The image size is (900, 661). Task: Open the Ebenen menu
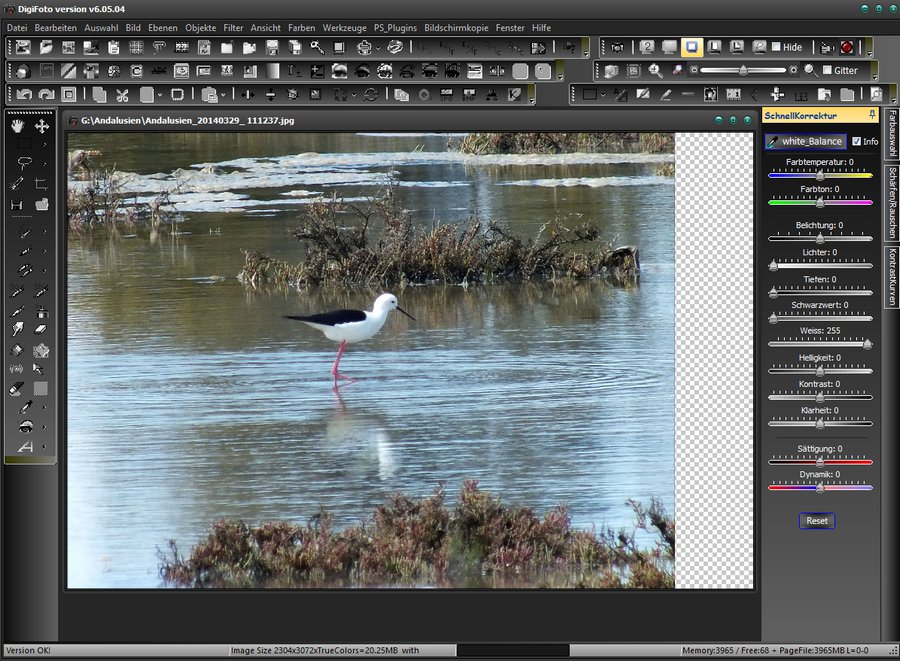(163, 27)
